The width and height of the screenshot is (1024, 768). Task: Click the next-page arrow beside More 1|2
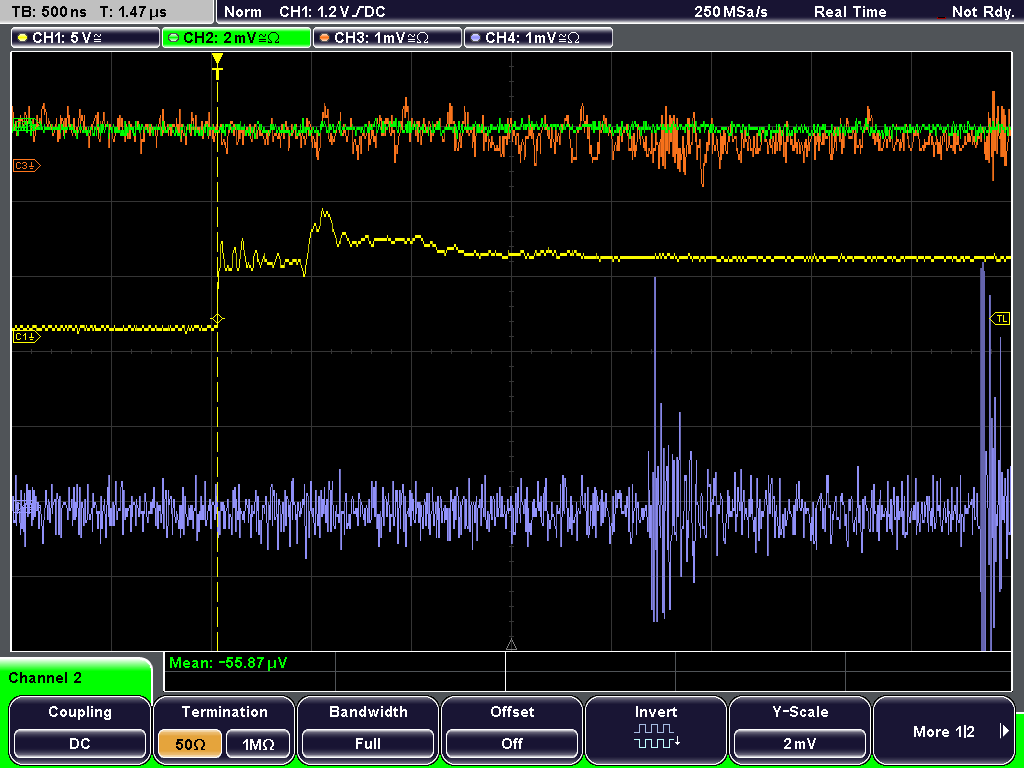tap(1004, 731)
